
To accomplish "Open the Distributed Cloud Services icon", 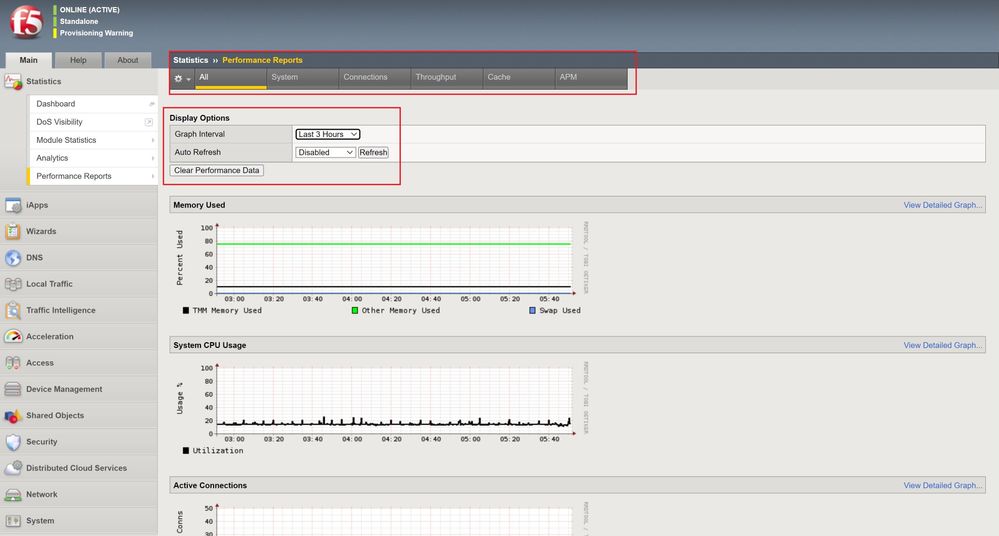I will click(x=13, y=468).
